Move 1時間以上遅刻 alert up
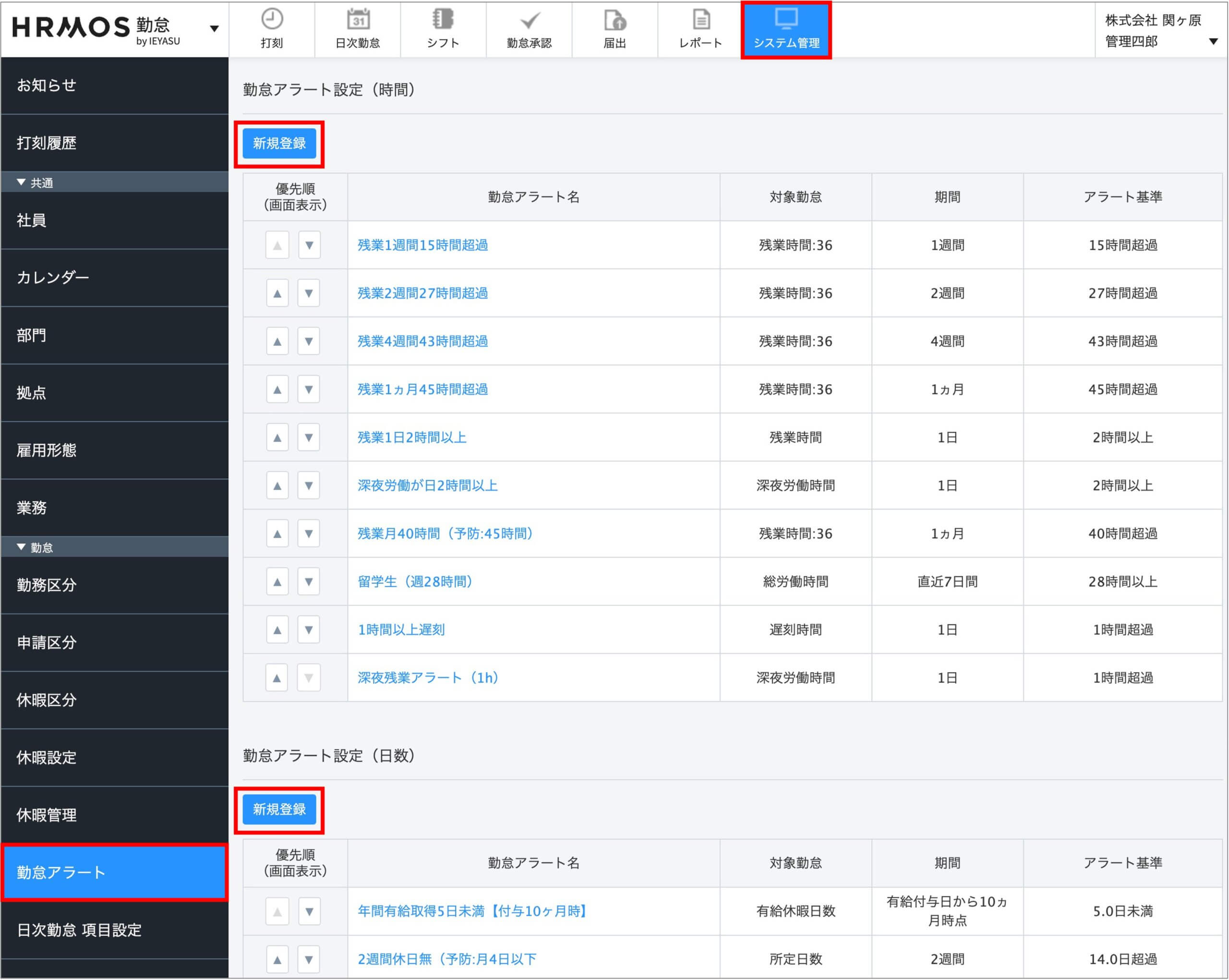The width and height of the screenshot is (1229, 980). 277,630
